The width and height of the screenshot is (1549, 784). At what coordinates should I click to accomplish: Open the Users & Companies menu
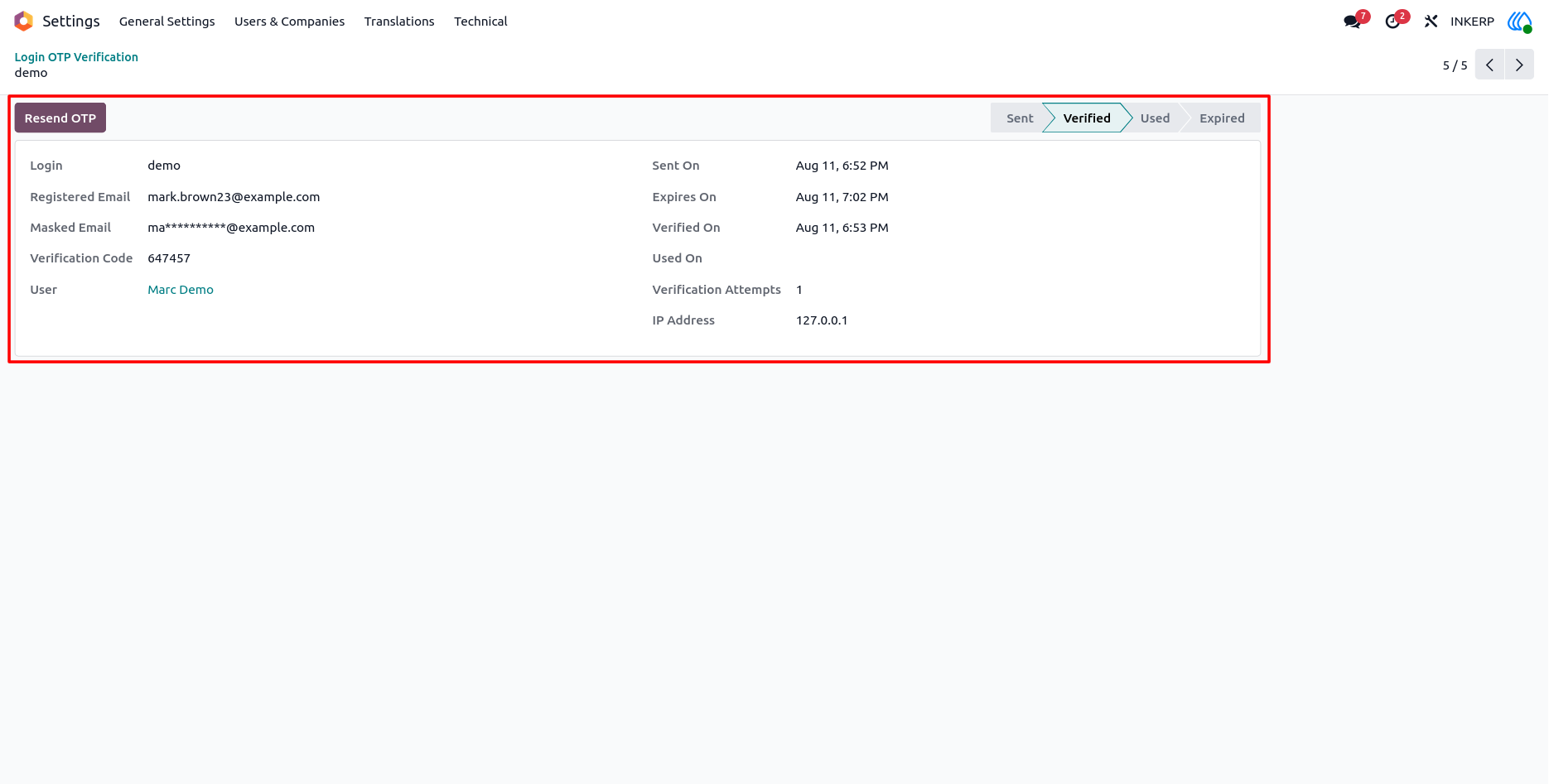[x=289, y=22]
